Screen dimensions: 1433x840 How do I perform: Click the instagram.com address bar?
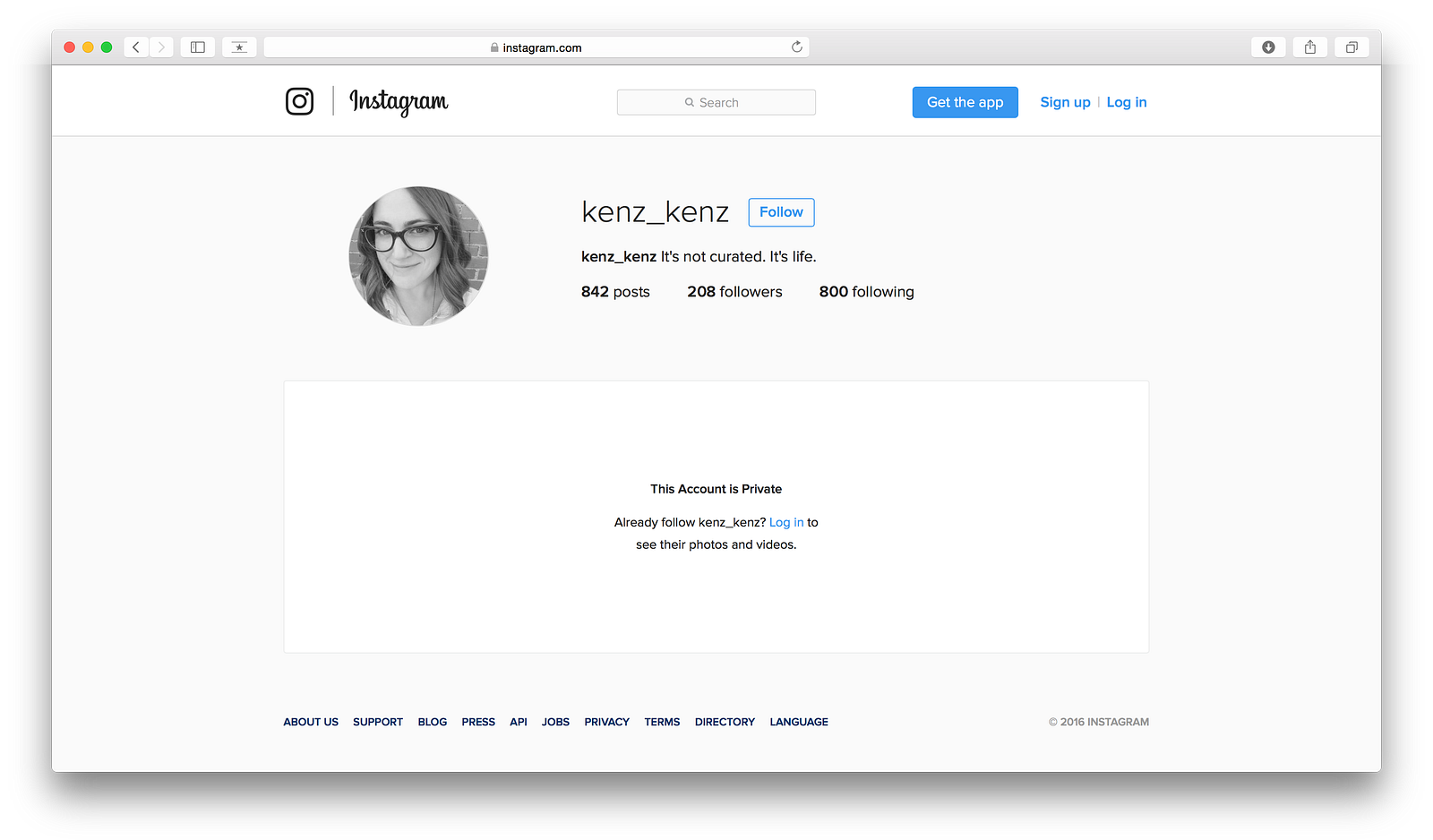[x=536, y=47]
